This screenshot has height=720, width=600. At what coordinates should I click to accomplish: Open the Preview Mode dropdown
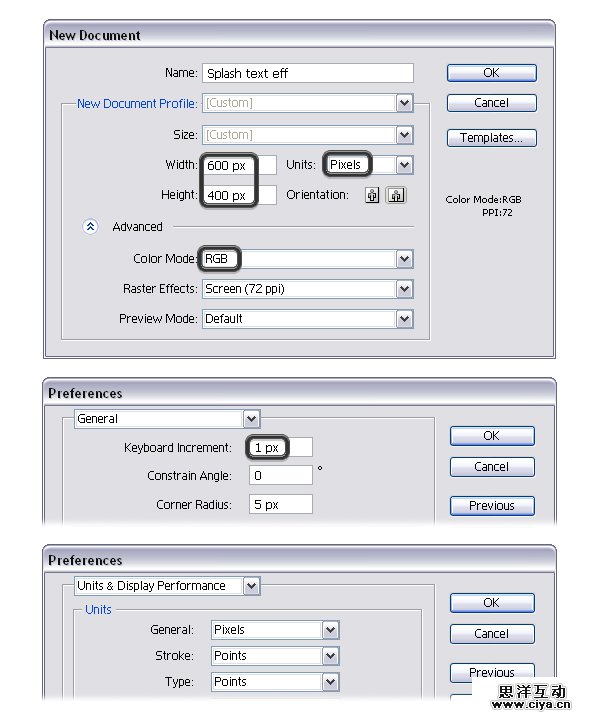point(404,319)
